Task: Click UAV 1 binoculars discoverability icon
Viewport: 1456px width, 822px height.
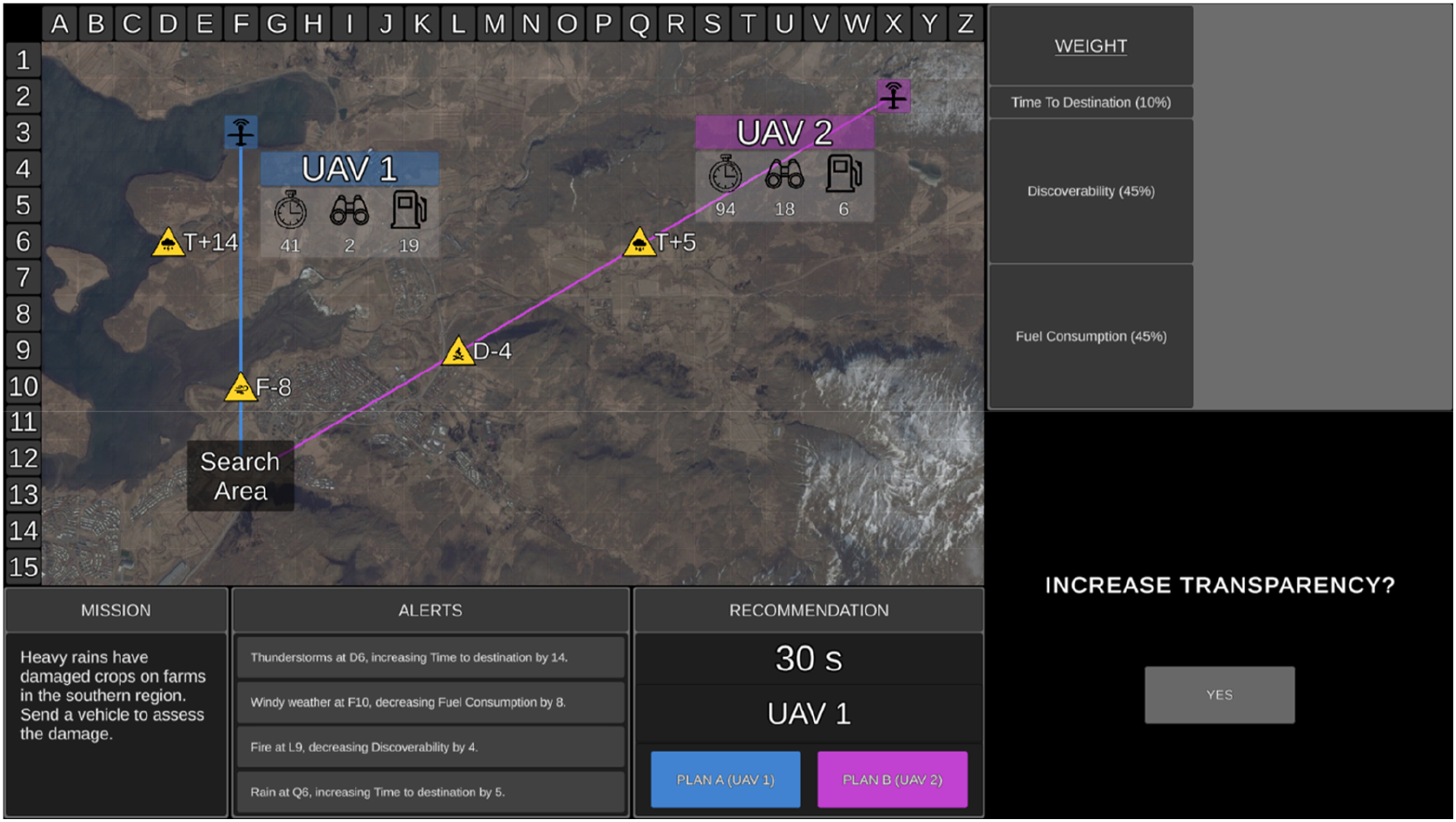Action: click(x=349, y=210)
